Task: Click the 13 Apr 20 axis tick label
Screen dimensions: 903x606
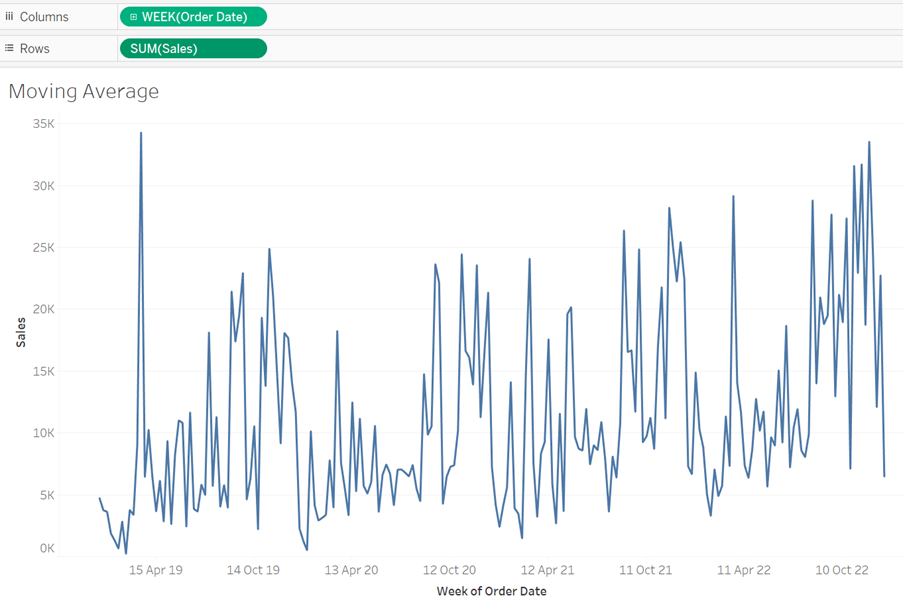Action: [x=350, y=569]
